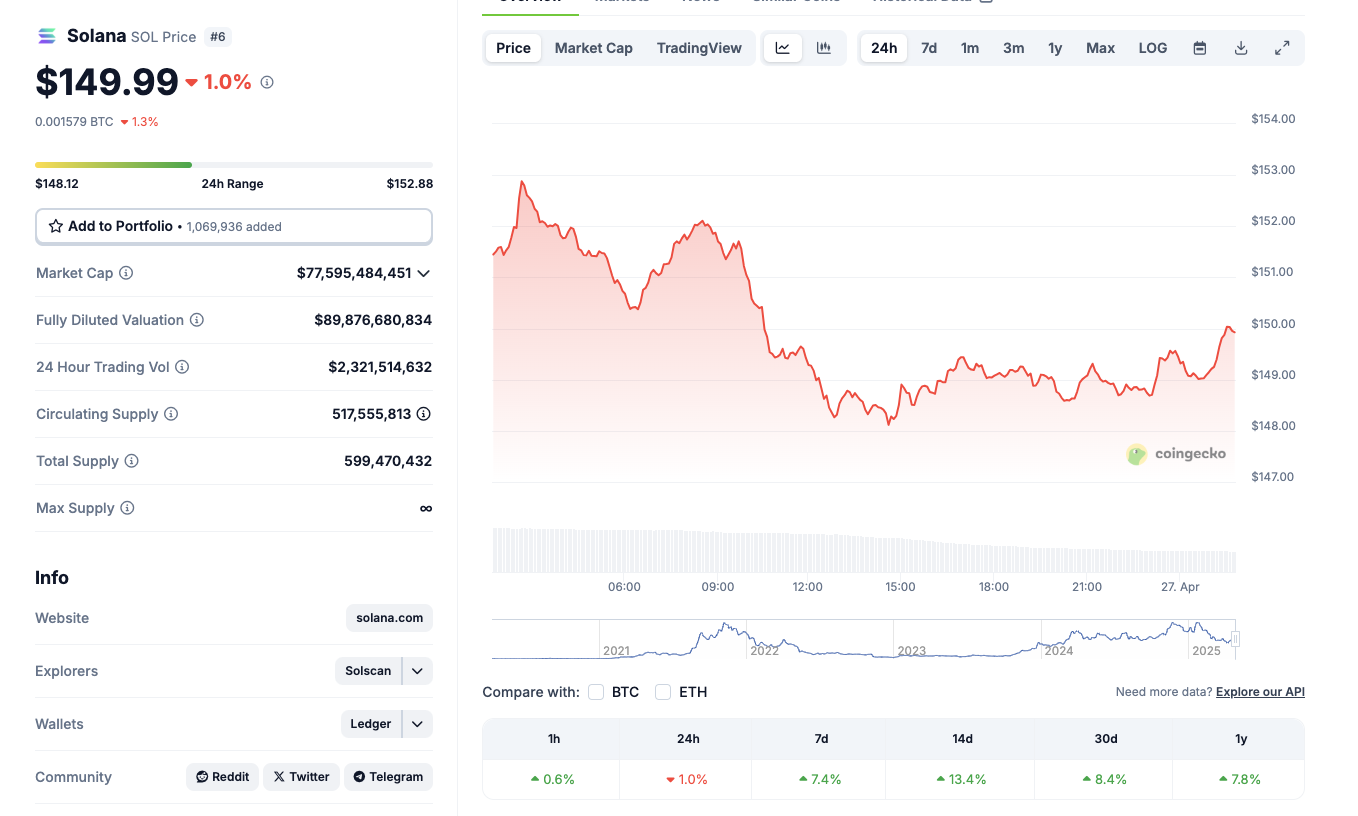Viewport: 1358px width, 816px height.
Task: Open info icon beside 517,555,813 value
Action: (424, 414)
